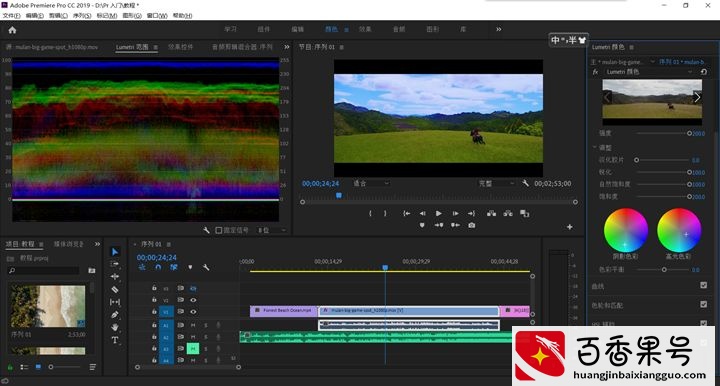Viewport: 720px width, 386px height.
Task: Expand Project panel tabs overflow arrows
Action: [97, 244]
